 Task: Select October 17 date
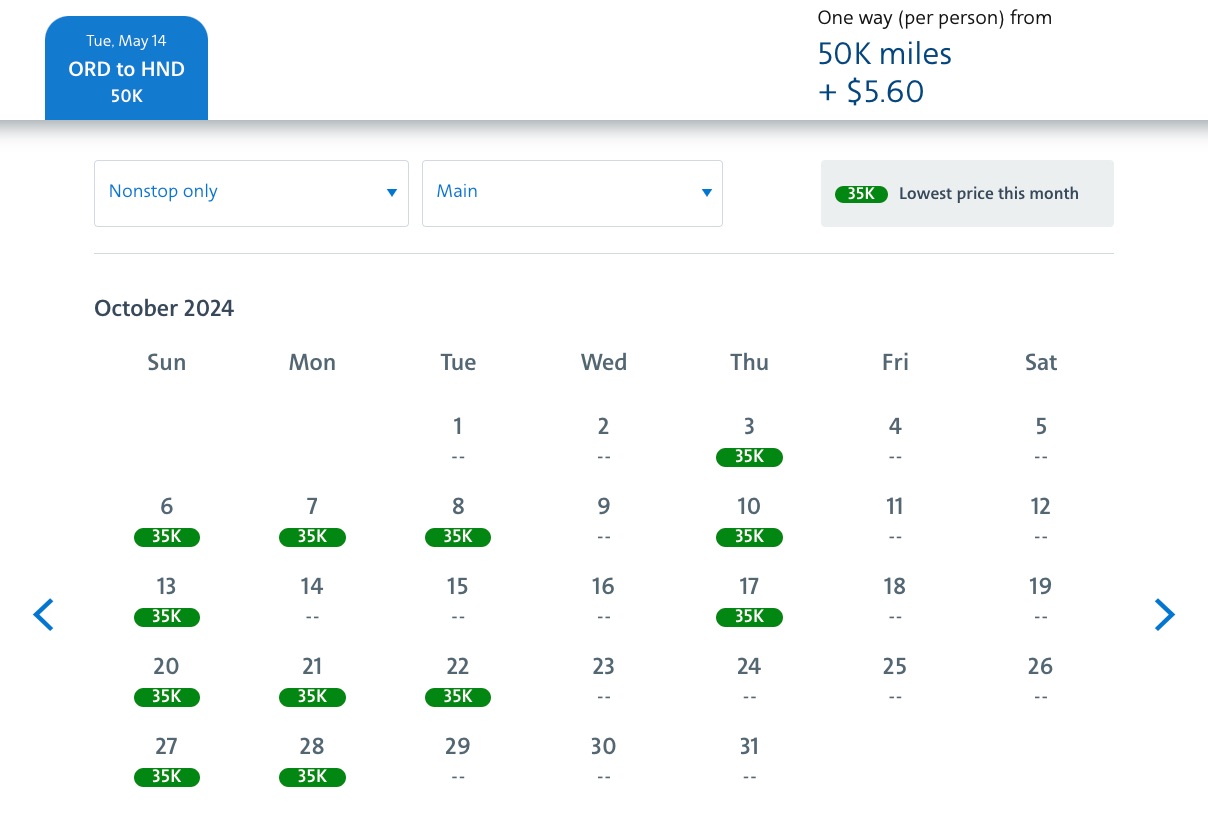click(x=749, y=601)
